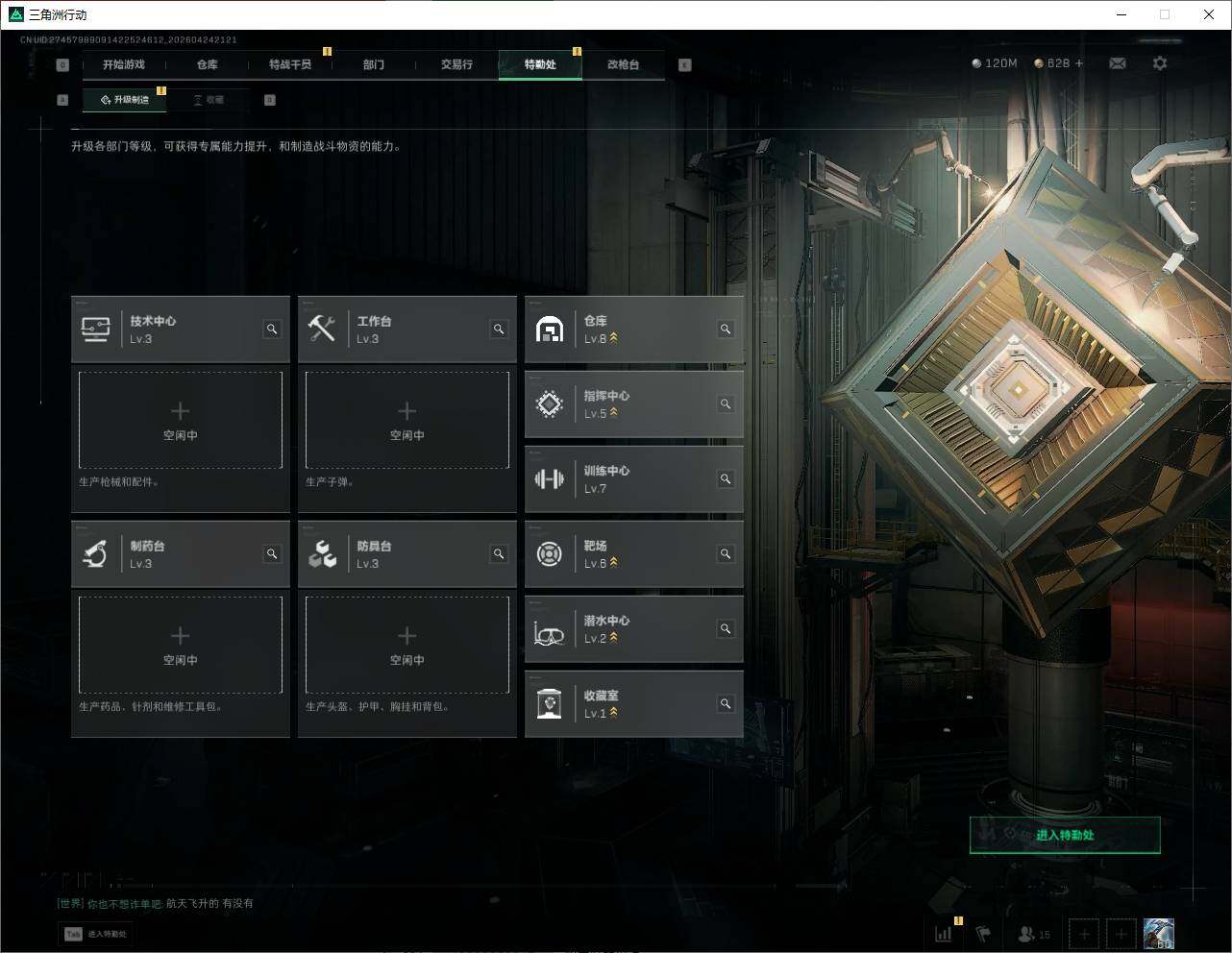Select the 特勤处 tab
The width and height of the screenshot is (1232, 953).
tap(540, 64)
